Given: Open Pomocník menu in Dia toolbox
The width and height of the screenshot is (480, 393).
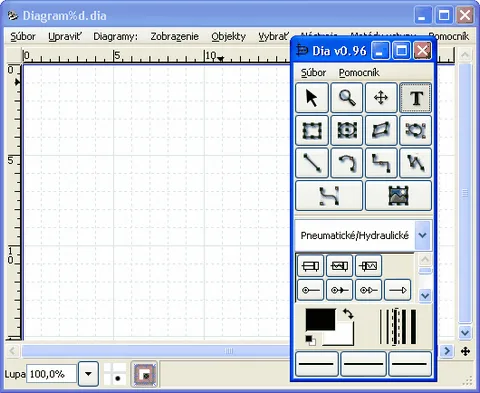Looking at the screenshot, I should [x=359, y=72].
